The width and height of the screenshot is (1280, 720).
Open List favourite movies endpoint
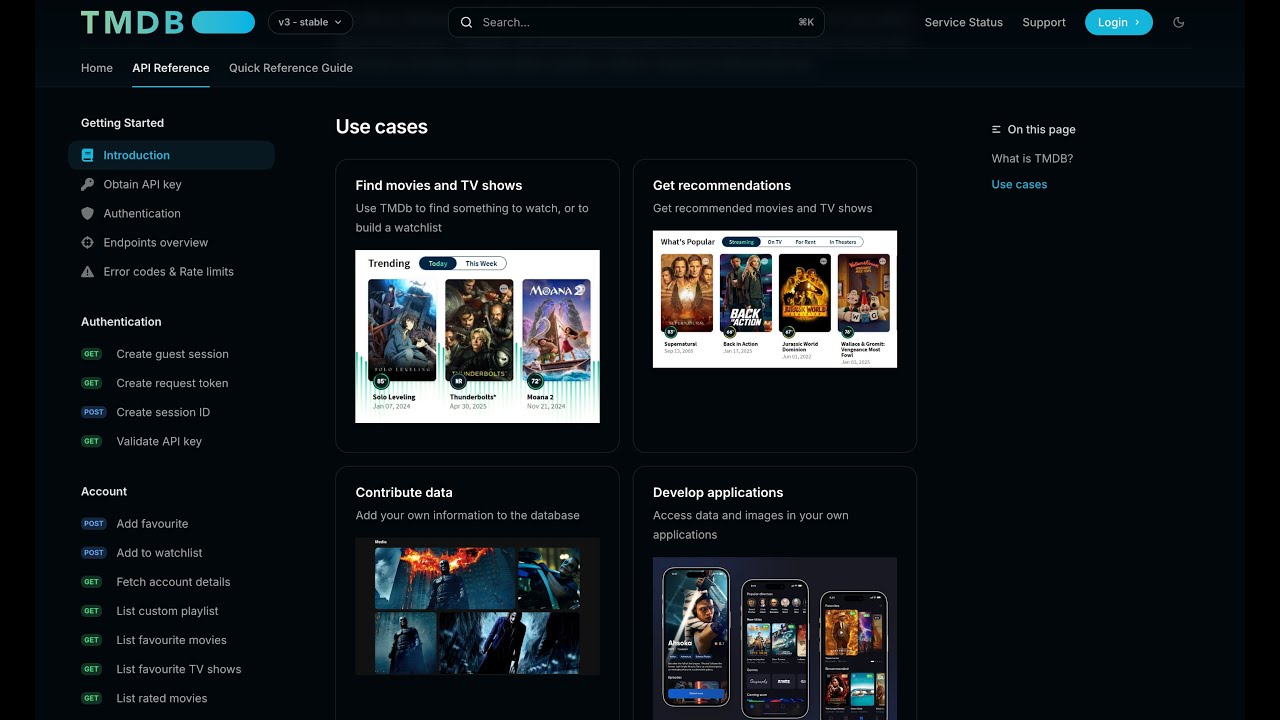click(172, 640)
